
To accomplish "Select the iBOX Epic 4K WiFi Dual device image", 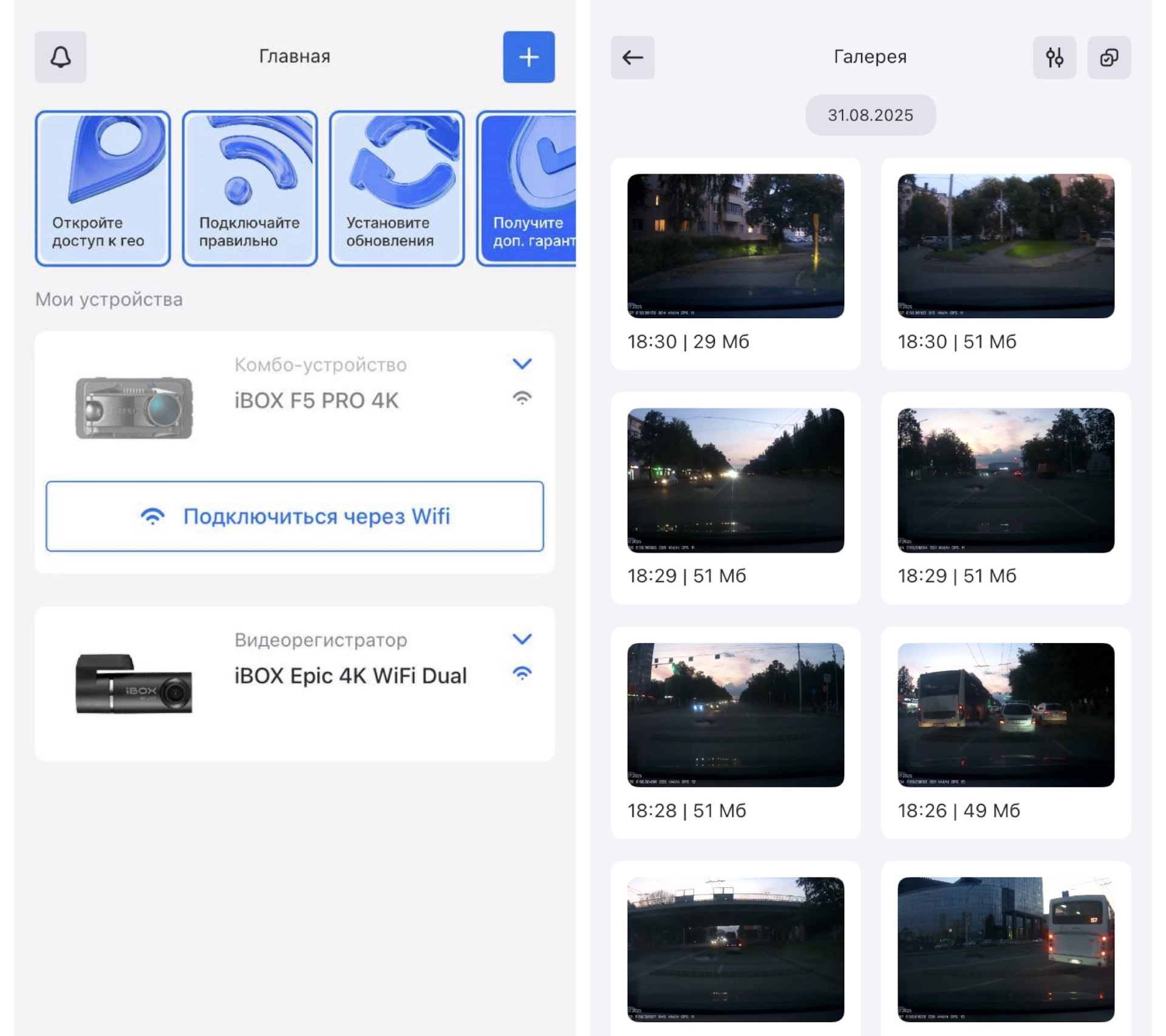I will coord(134,683).
